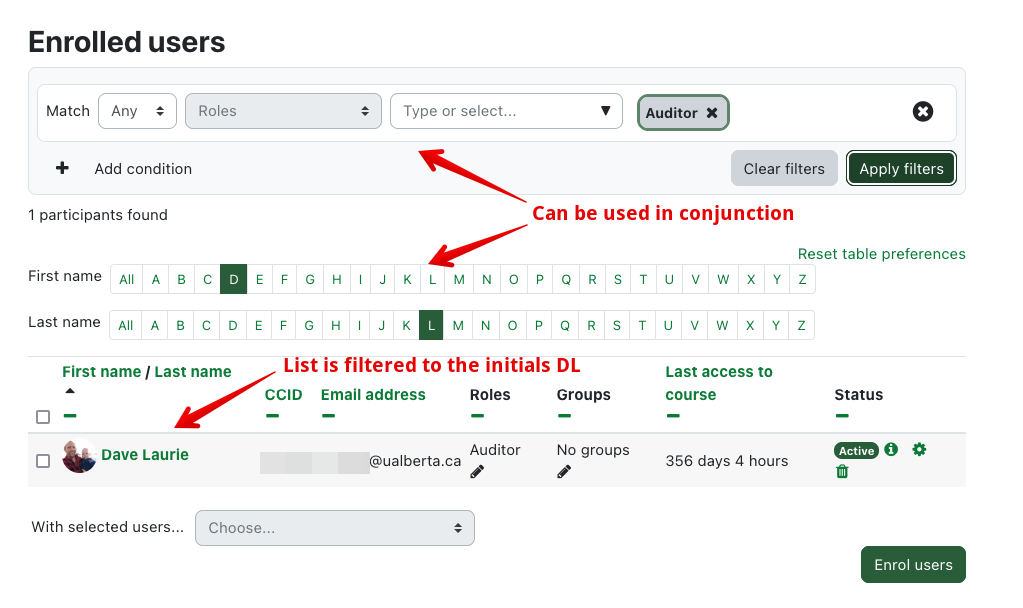Image resolution: width=1023 pixels, height=608 pixels.
Task: Open the enrolment settings gear icon
Action: coord(919,450)
